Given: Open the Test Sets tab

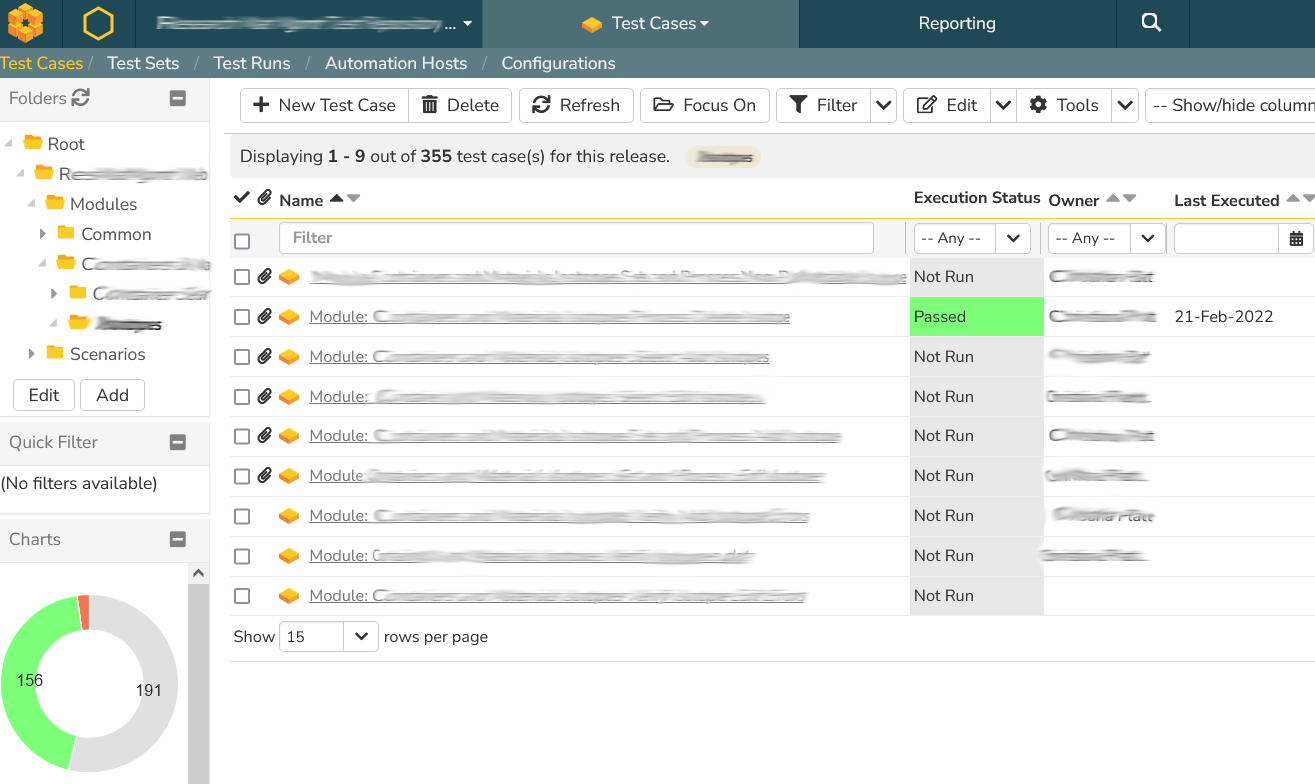Looking at the screenshot, I should click(143, 63).
